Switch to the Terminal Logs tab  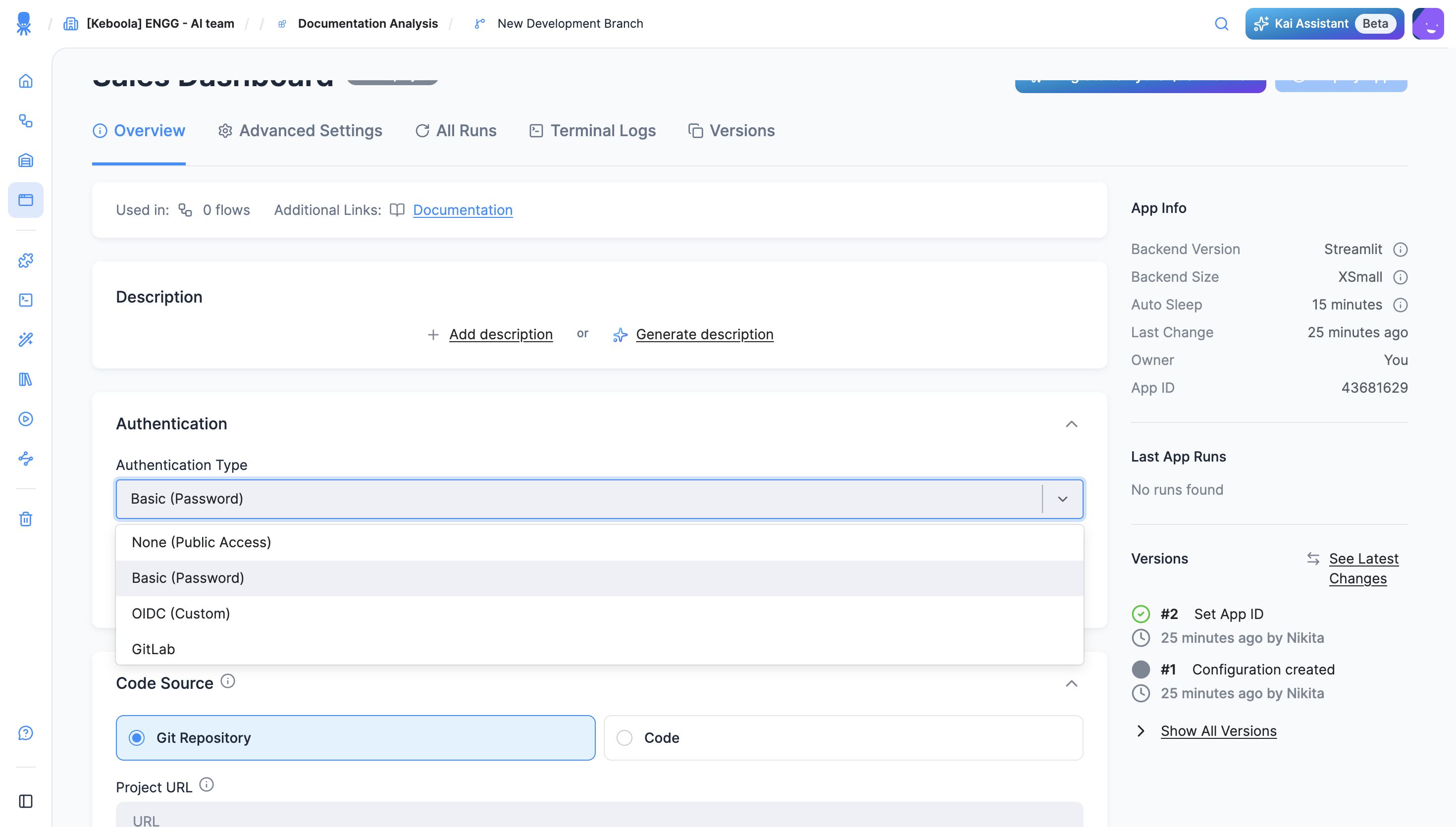(592, 131)
